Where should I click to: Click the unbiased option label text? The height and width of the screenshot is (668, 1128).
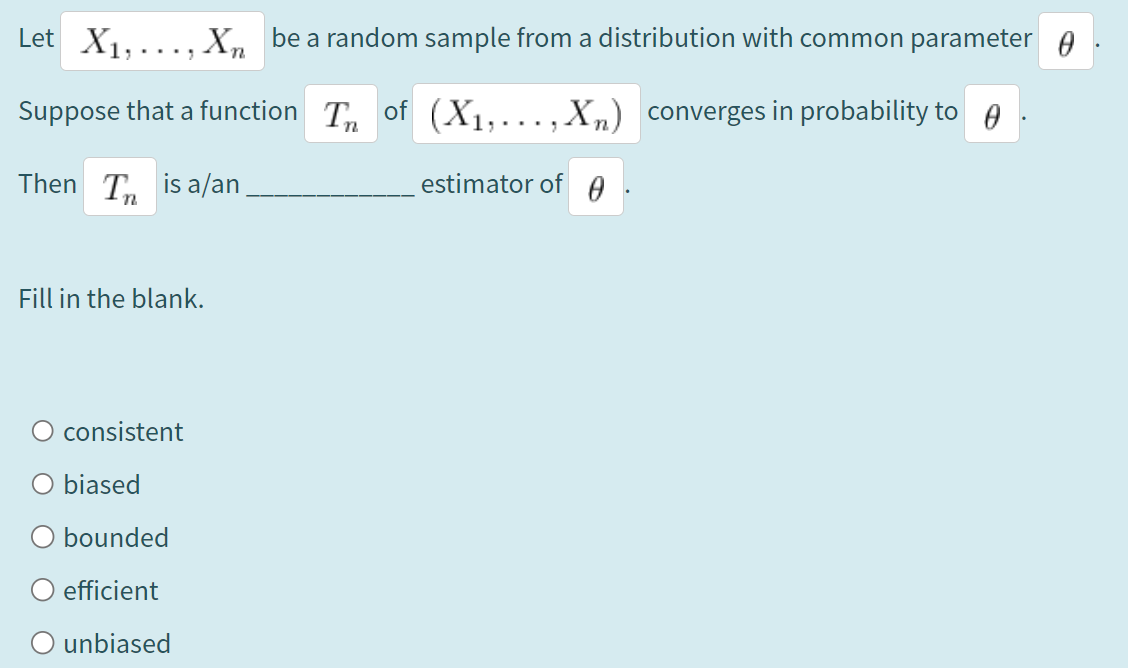coord(117,643)
